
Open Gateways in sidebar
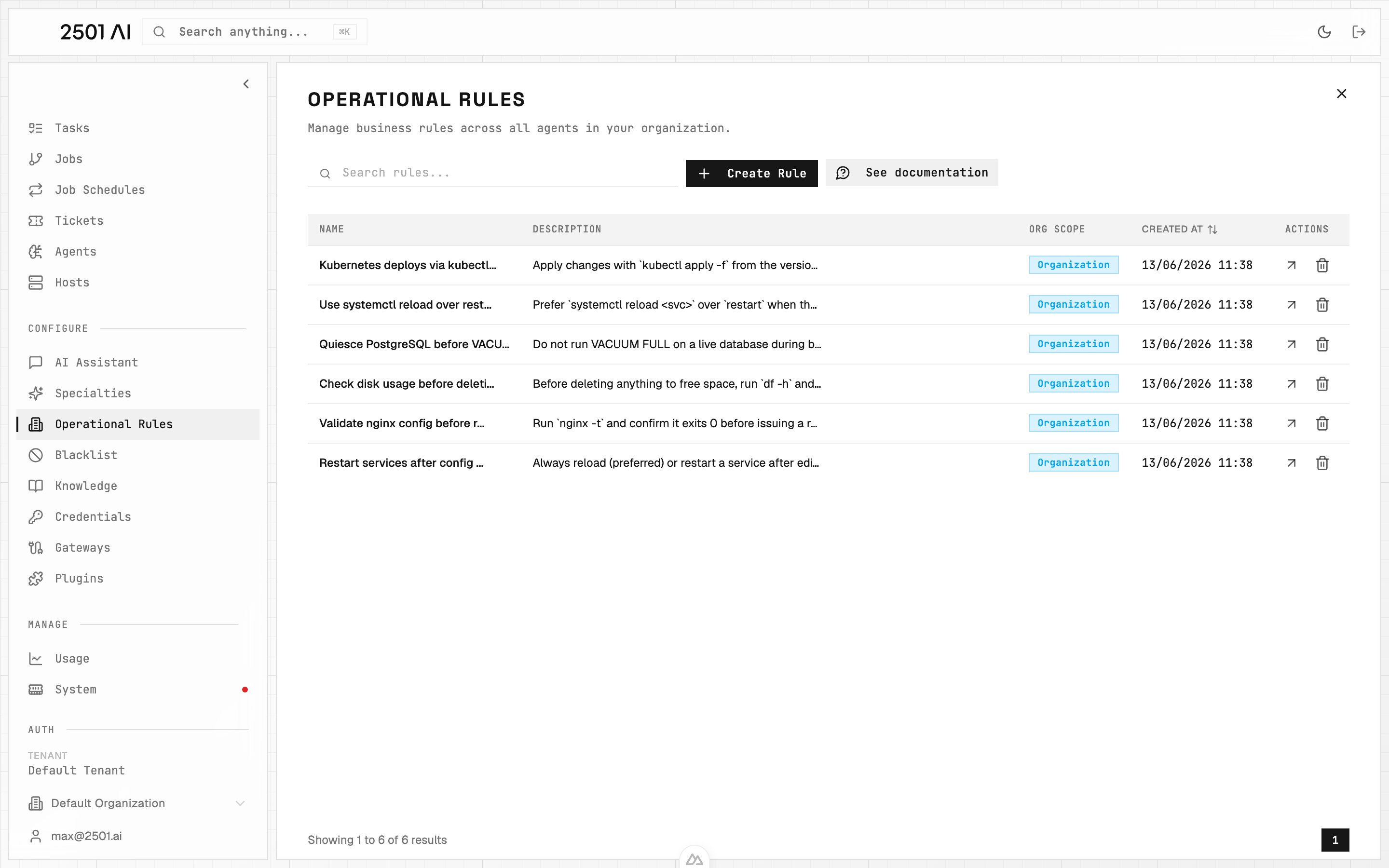pos(138,548)
